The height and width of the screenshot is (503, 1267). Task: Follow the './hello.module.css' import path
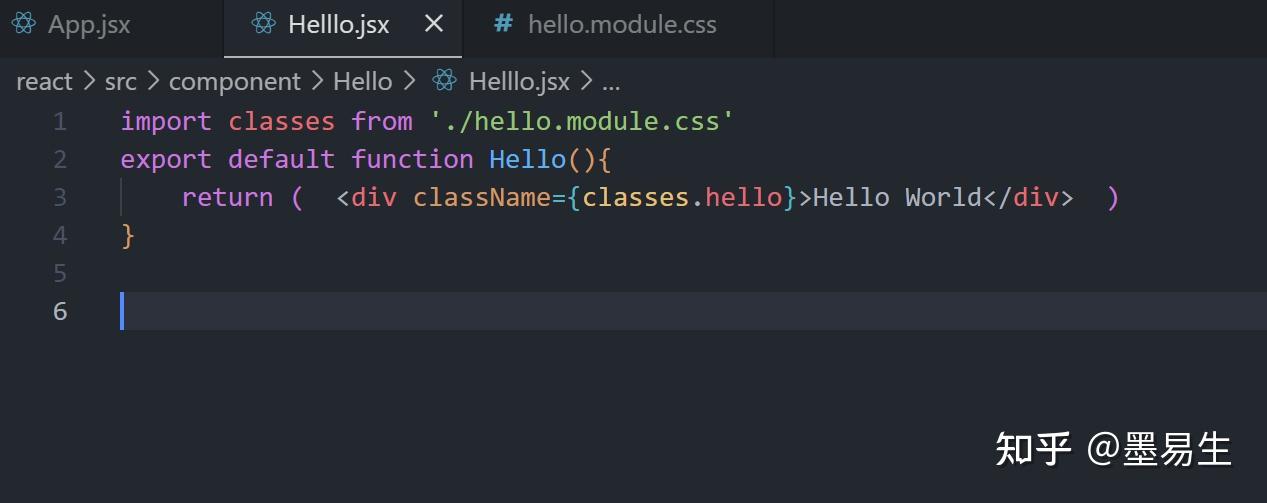[x=582, y=122]
